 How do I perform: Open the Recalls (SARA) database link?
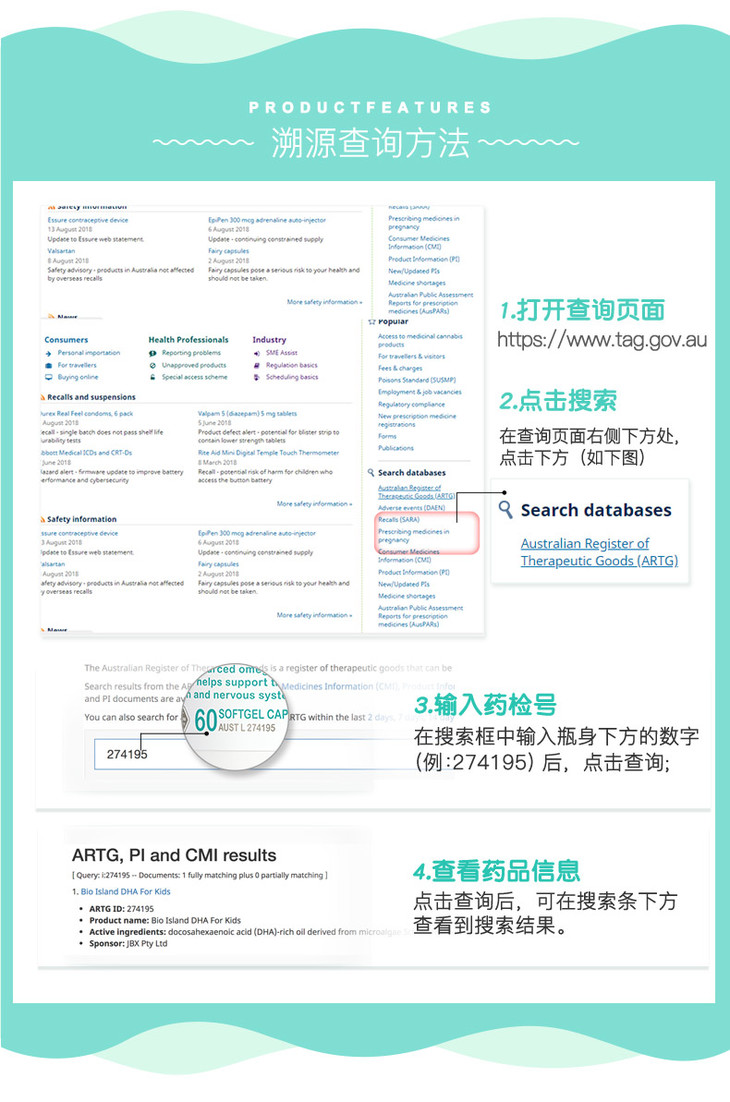[x=398, y=520]
